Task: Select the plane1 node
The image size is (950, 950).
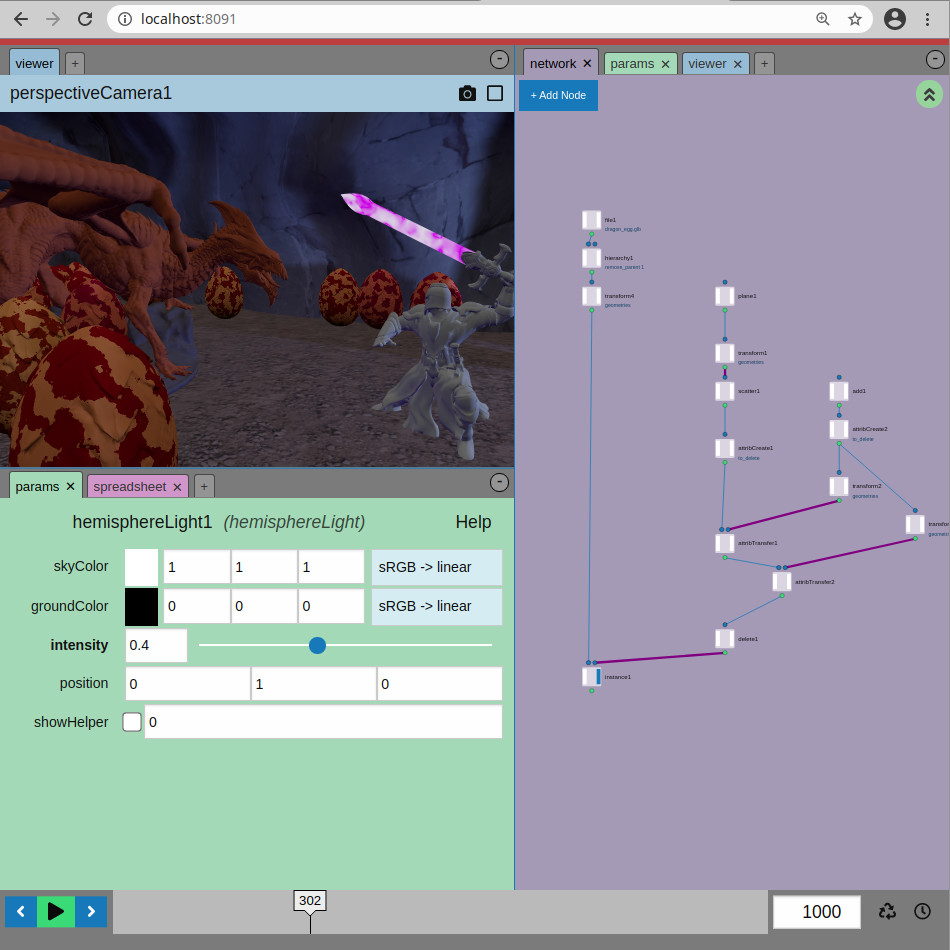Action: pyautogui.click(x=725, y=296)
